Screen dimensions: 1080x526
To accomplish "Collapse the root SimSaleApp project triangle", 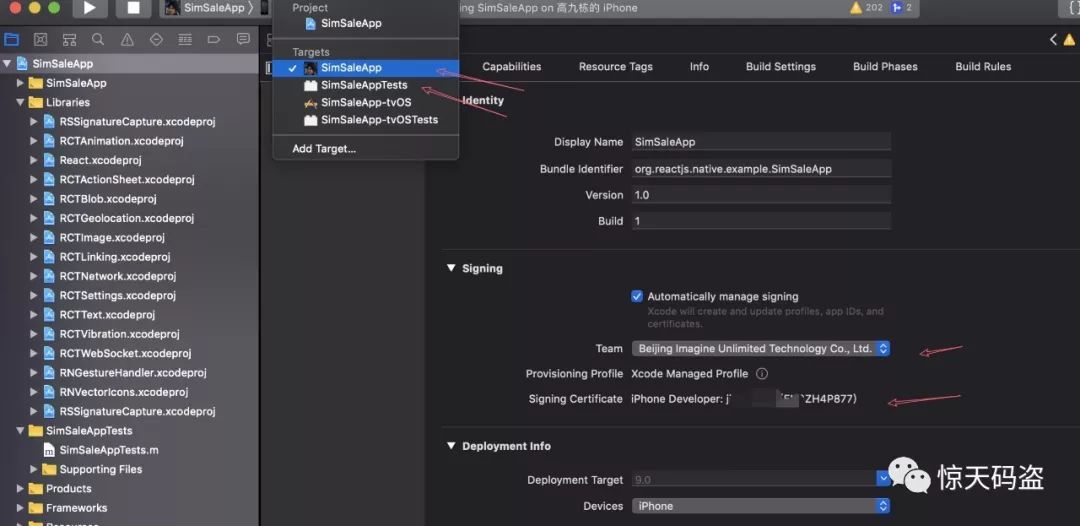I will point(7,63).
